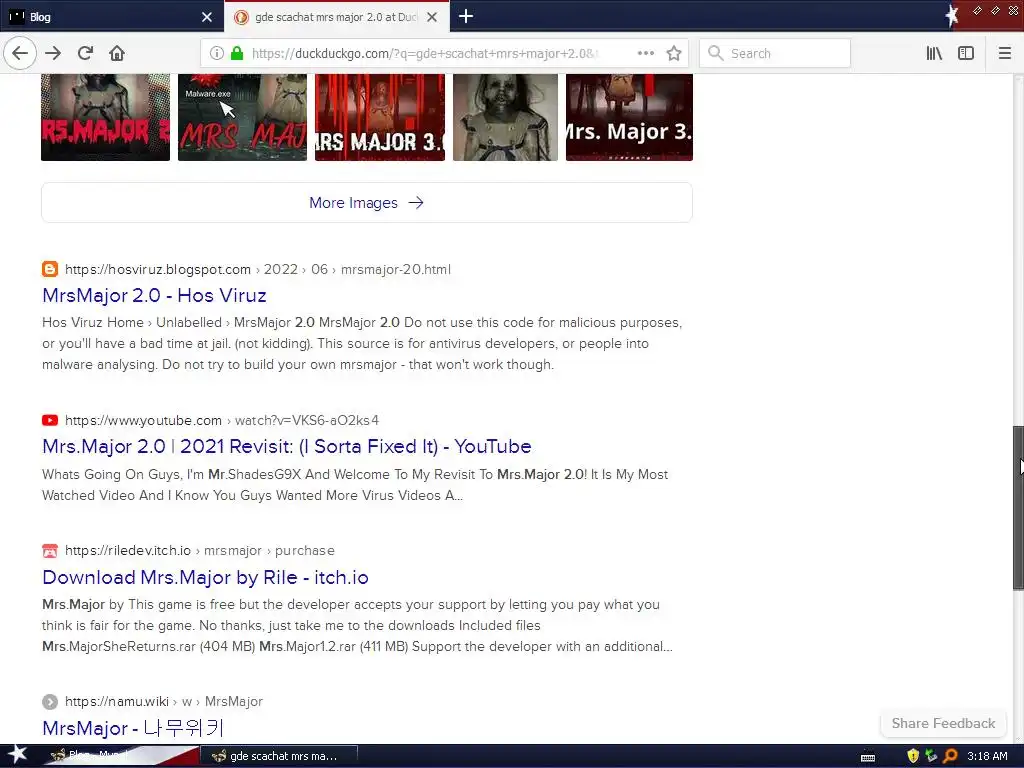Click the 3:18 AM clock
The image size is (1024, 768).
(987, 756)
